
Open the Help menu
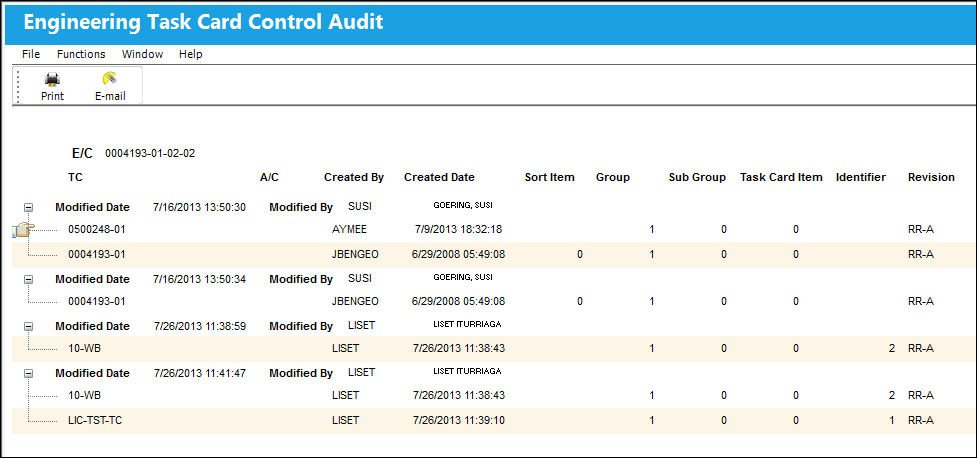point(191,54)
